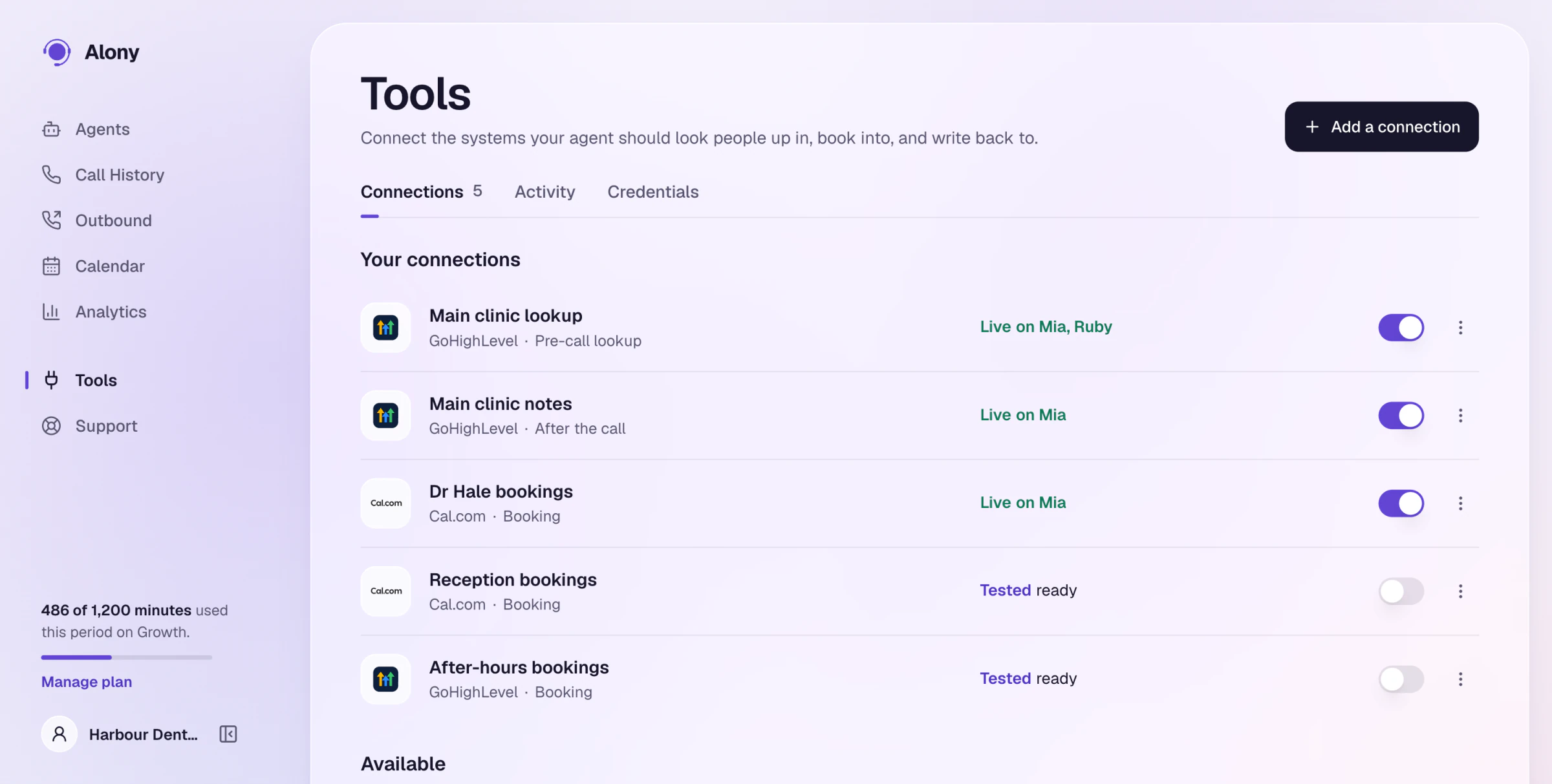Viewport: 1552px width, 784px height.
Task: Click Tested ready status for Reception bookings
Action: tap(1028, 590)
